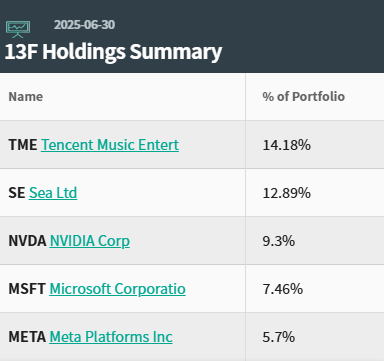The image size is (384, 361).
Task: Select the NVDA ticker symbol
Action: [27, 241]
